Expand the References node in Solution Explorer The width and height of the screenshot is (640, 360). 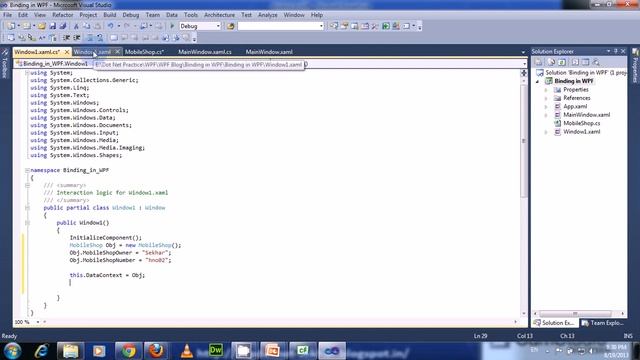coord(546,98)
